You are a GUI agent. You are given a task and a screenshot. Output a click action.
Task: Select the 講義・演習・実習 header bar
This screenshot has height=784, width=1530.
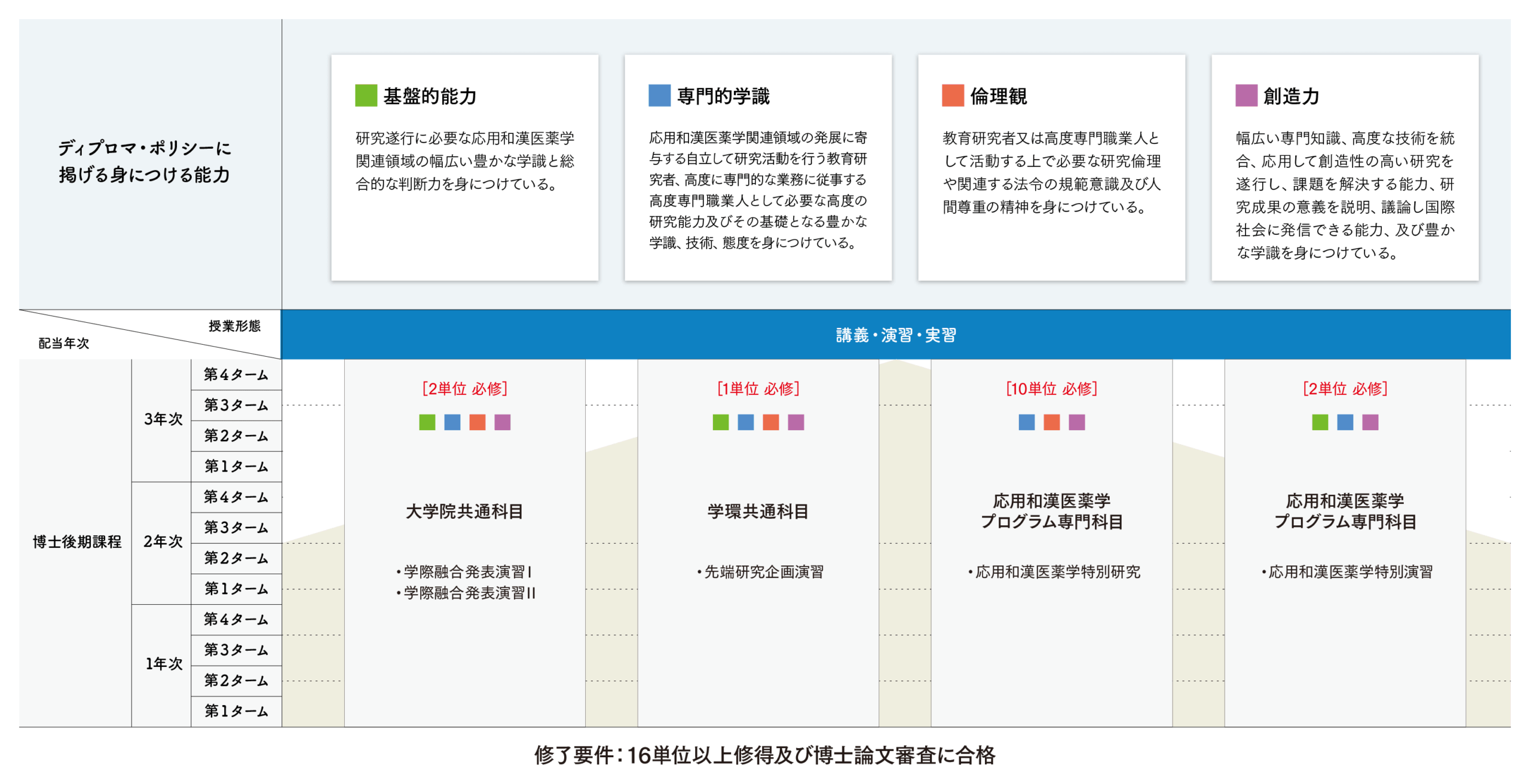(895, 335)
